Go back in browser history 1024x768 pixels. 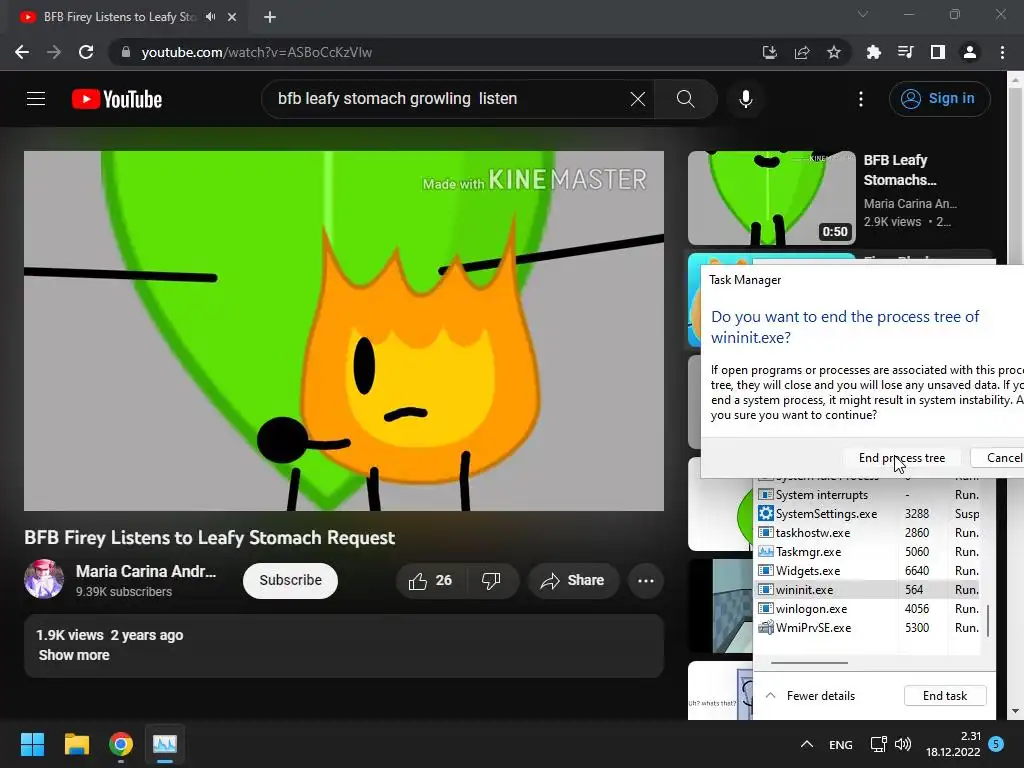pyautogui.click(x=22, y=52)
